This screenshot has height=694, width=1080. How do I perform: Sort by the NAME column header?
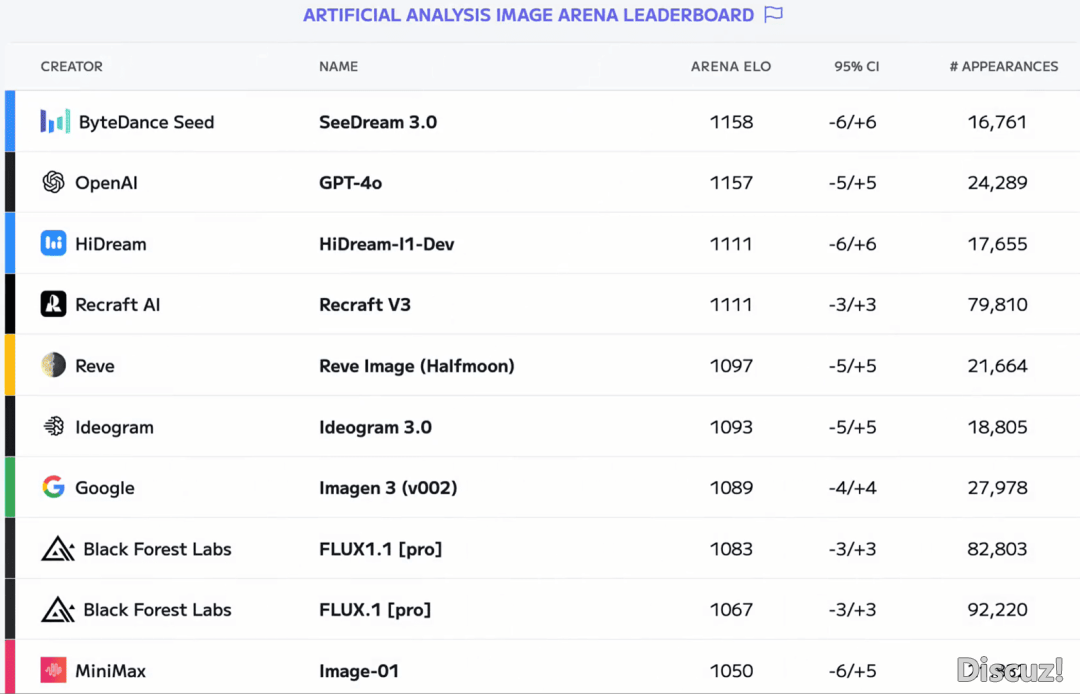tap(338, 67)
